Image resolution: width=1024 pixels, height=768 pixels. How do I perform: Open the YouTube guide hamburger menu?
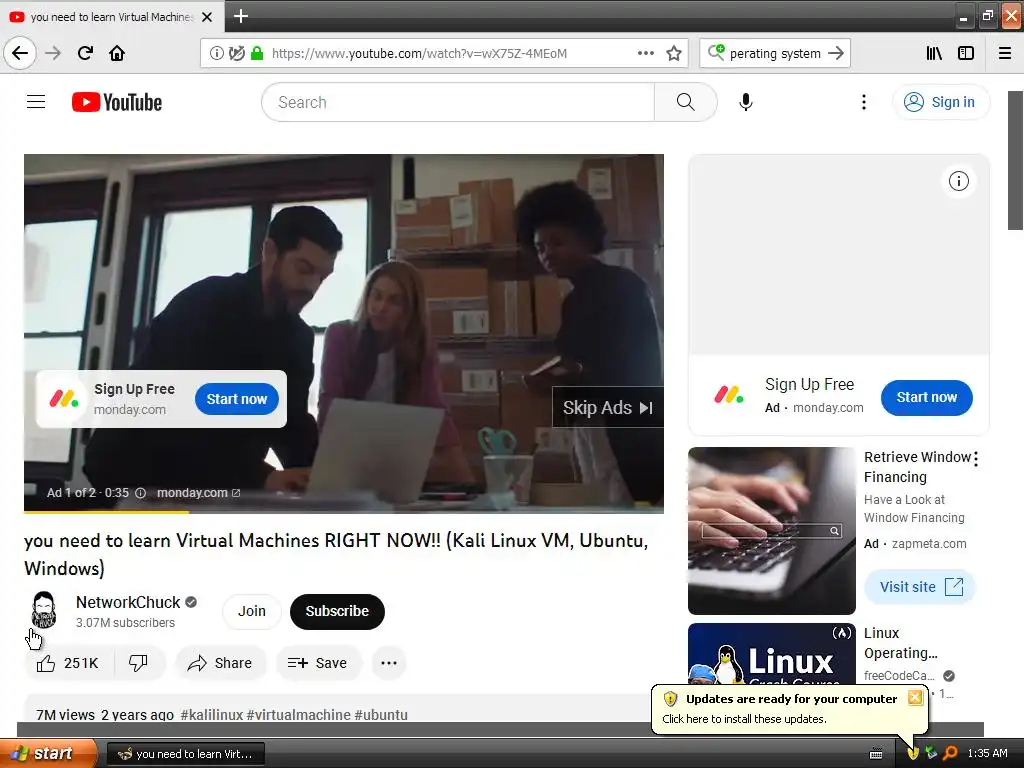pyautogui.click(x=36, y=102)
